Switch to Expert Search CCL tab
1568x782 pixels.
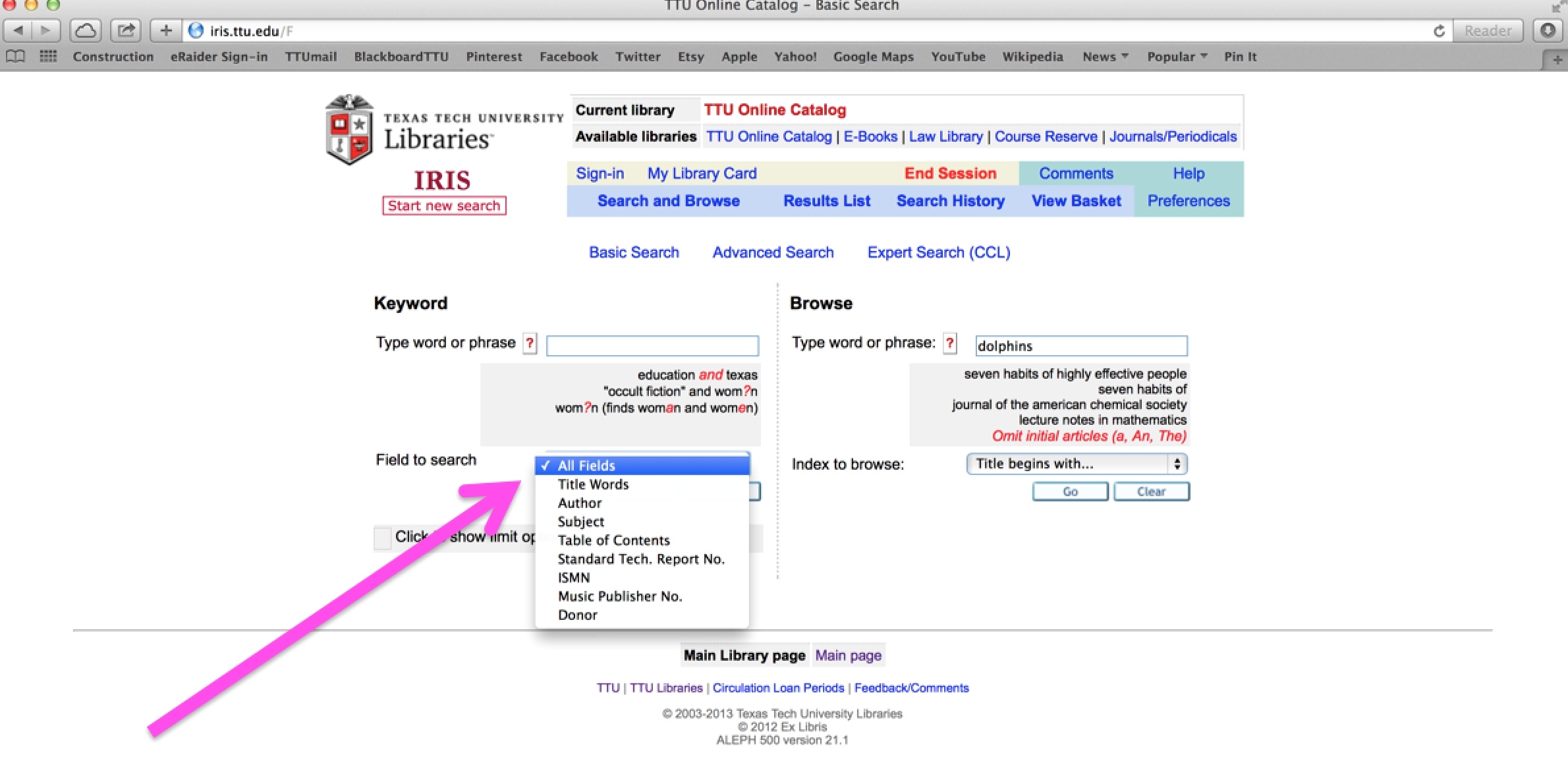[938, 252]
